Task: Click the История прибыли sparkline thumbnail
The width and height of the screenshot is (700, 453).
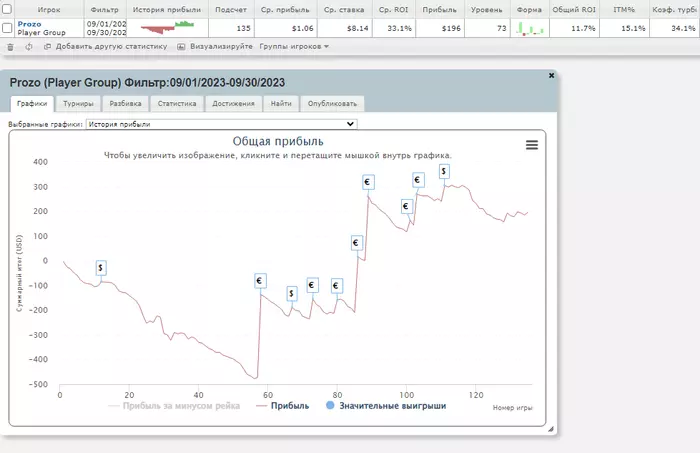Action: [x=167, y=28]
